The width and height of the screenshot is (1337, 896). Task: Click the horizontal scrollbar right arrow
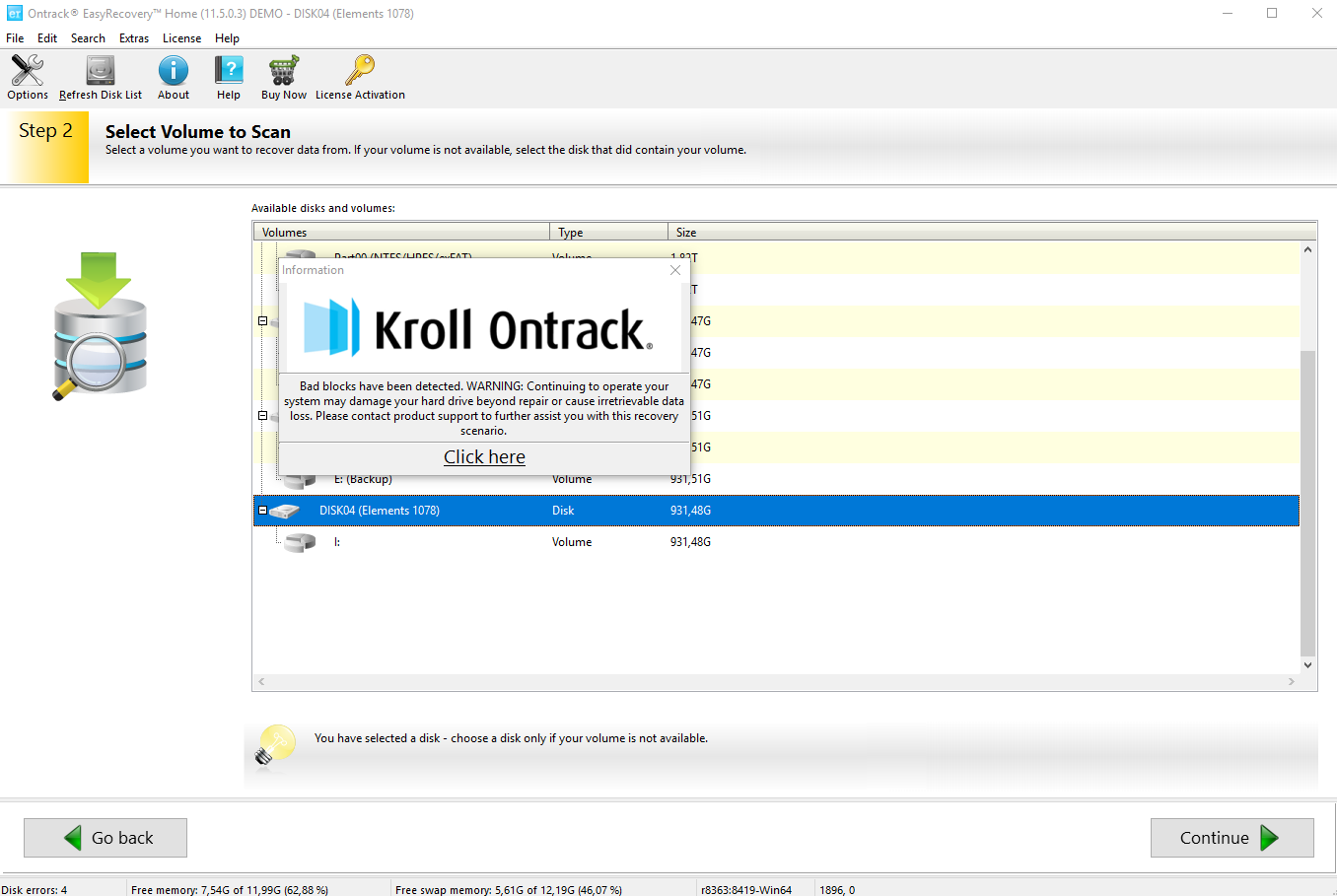coord(1292,682)
